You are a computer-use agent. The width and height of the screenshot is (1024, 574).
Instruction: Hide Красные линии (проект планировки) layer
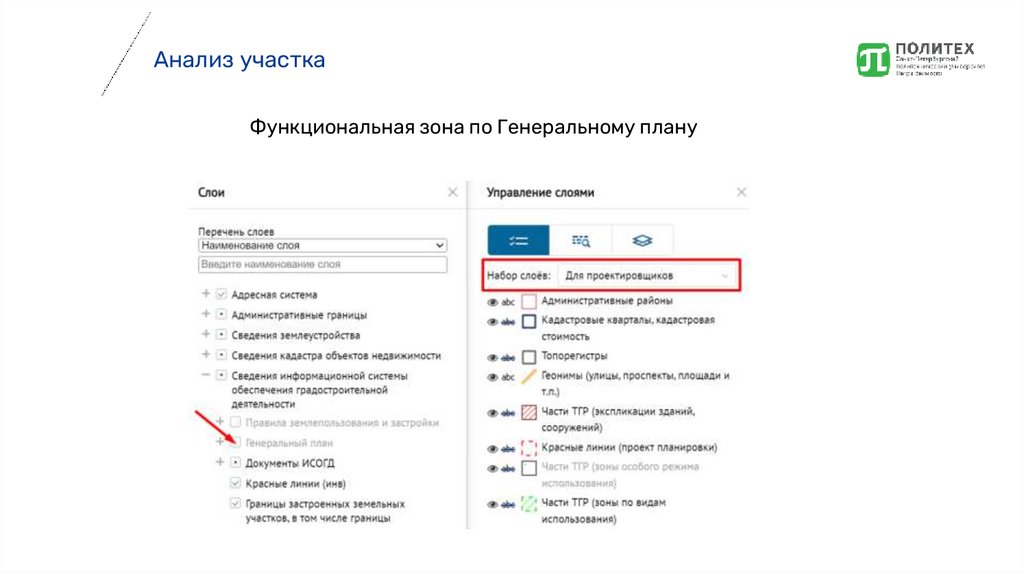(493, 449)
